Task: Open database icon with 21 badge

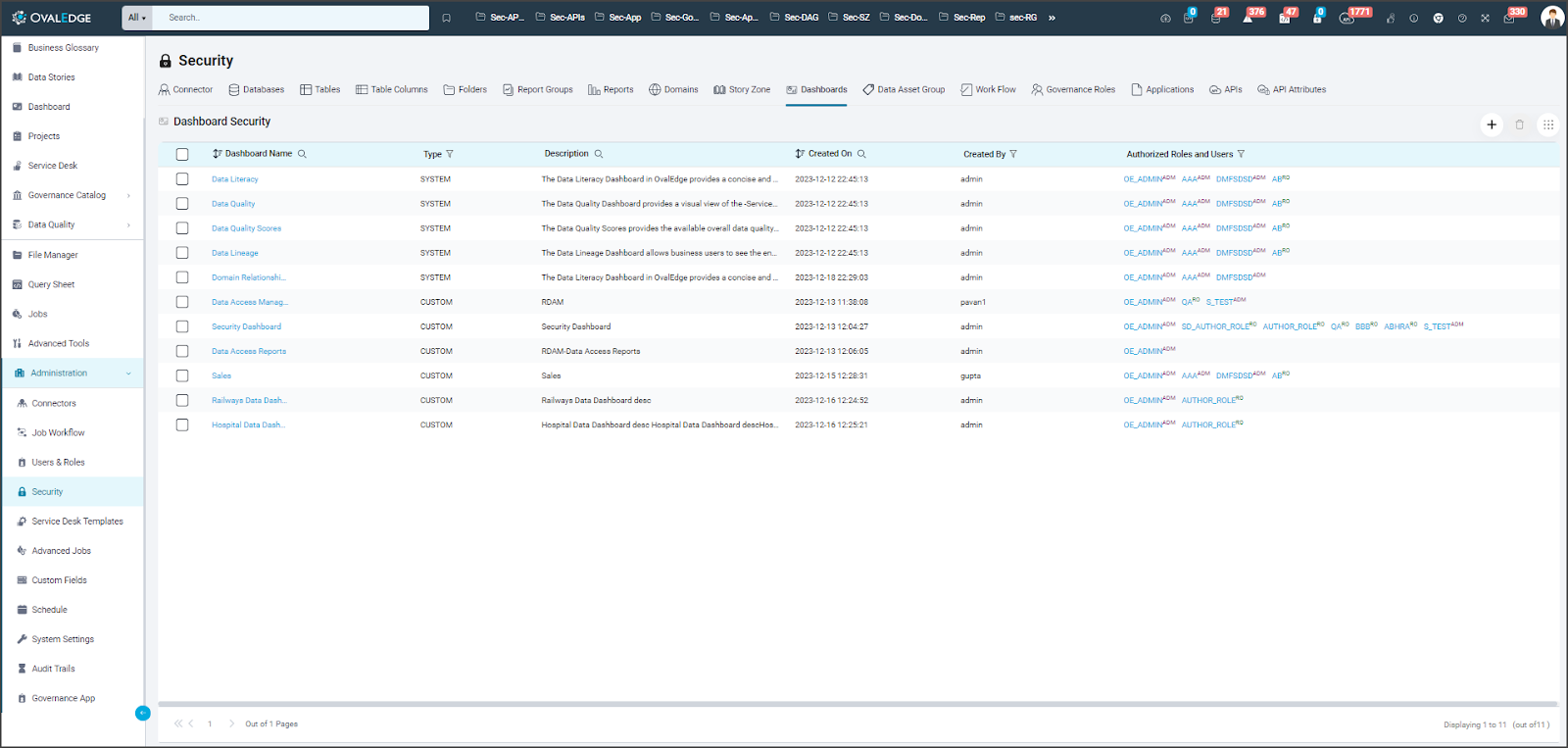Action: click(x=1216, y=18)
